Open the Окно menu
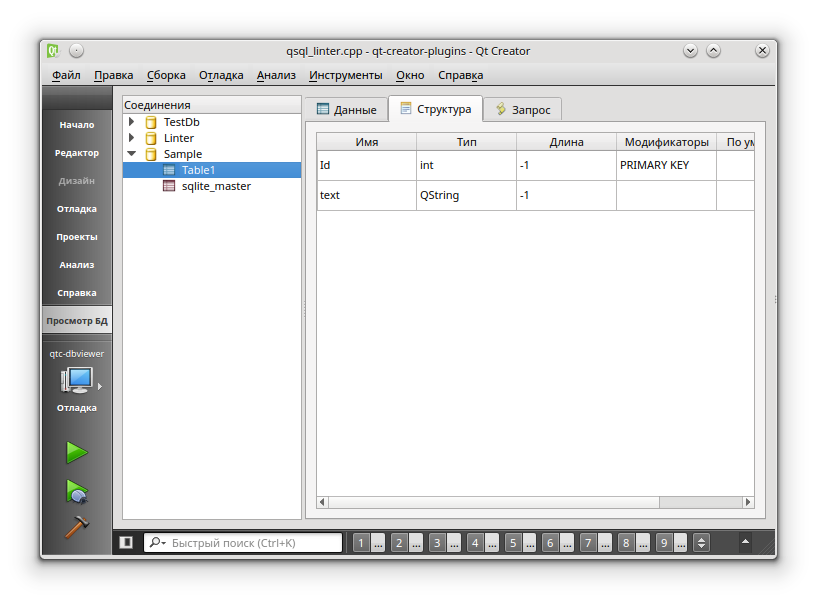Viewport: 817px width, 599px height. click(410, 75)
